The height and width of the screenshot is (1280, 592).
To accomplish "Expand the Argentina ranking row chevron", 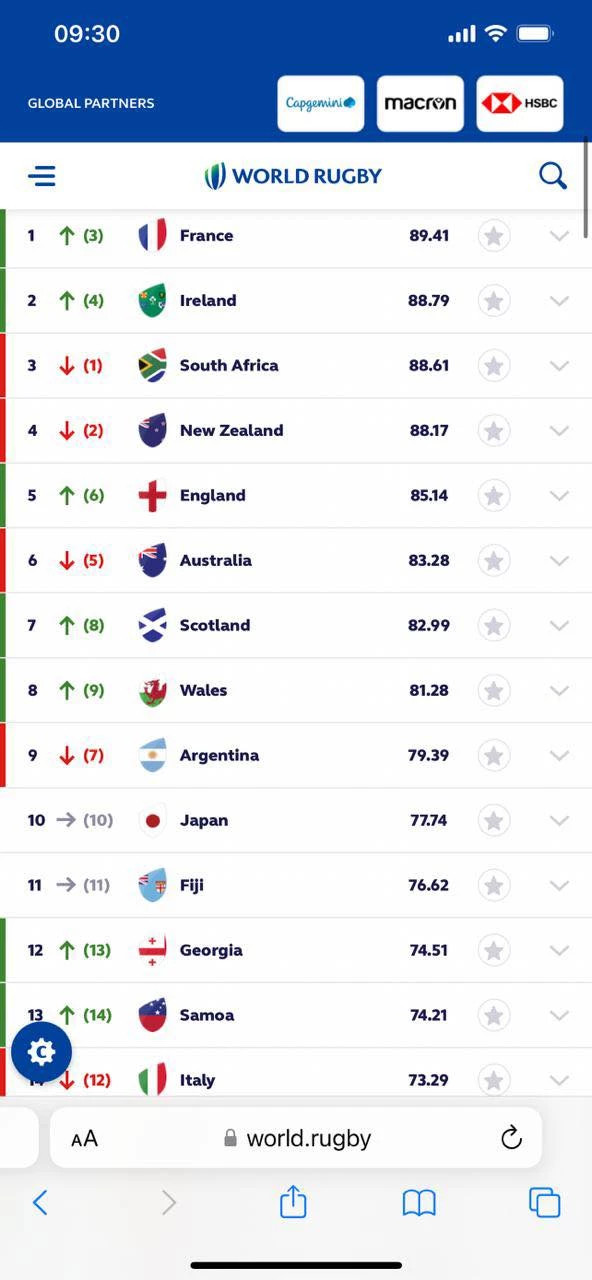I will [x=559, y=756].
